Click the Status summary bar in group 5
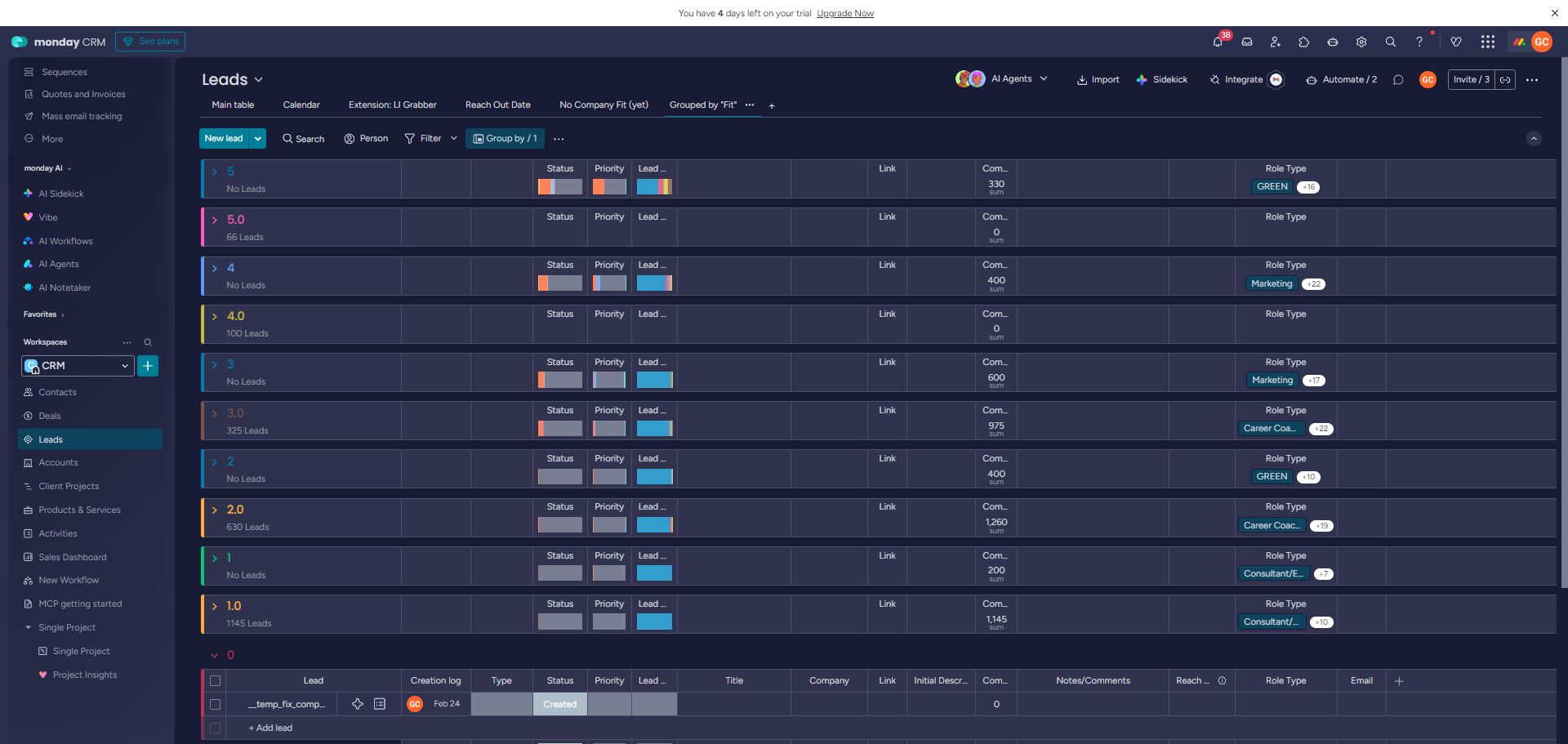 tap(560, 187)
